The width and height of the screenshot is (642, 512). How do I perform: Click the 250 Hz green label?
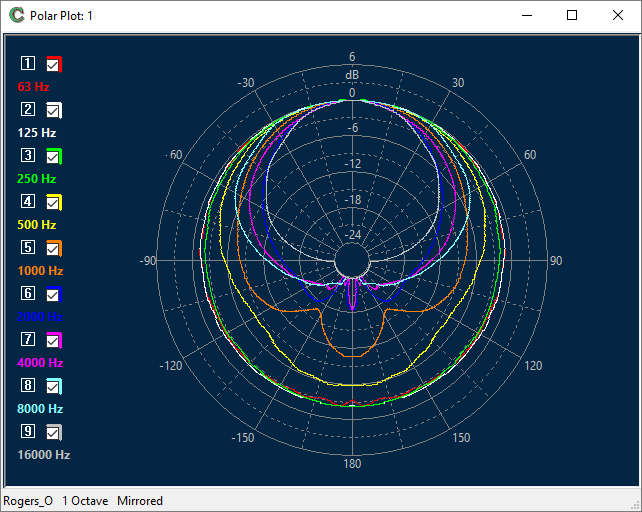point(36,179)
